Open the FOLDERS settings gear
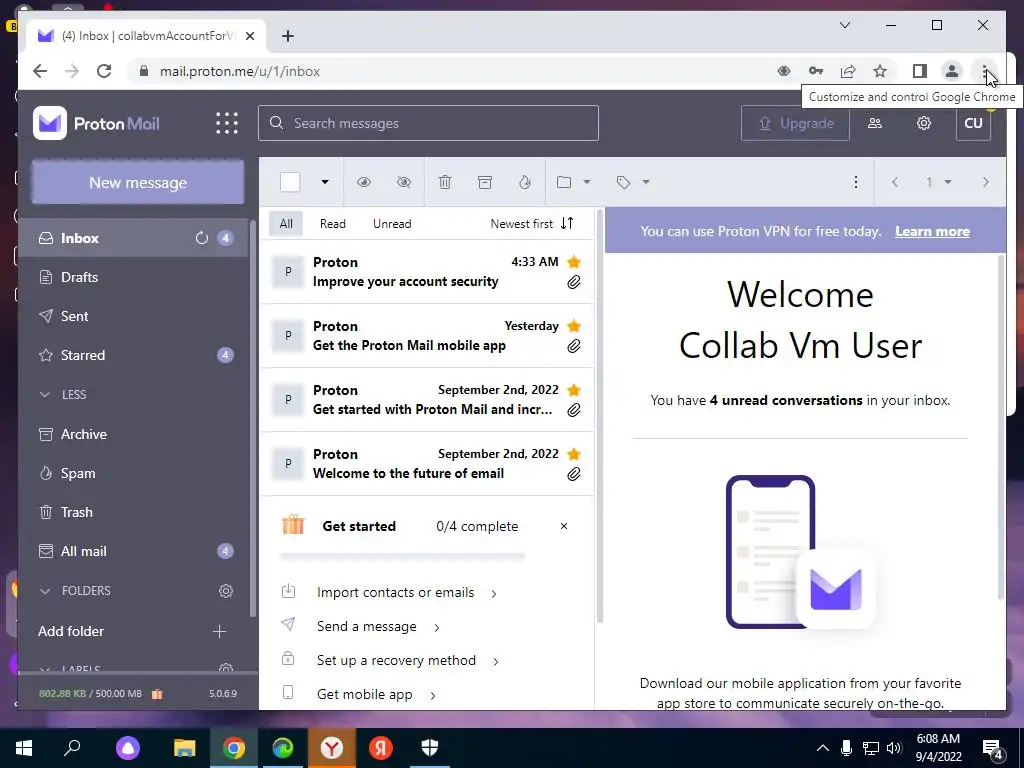This screenshot has width=1024, height=768. coord(226,590)
